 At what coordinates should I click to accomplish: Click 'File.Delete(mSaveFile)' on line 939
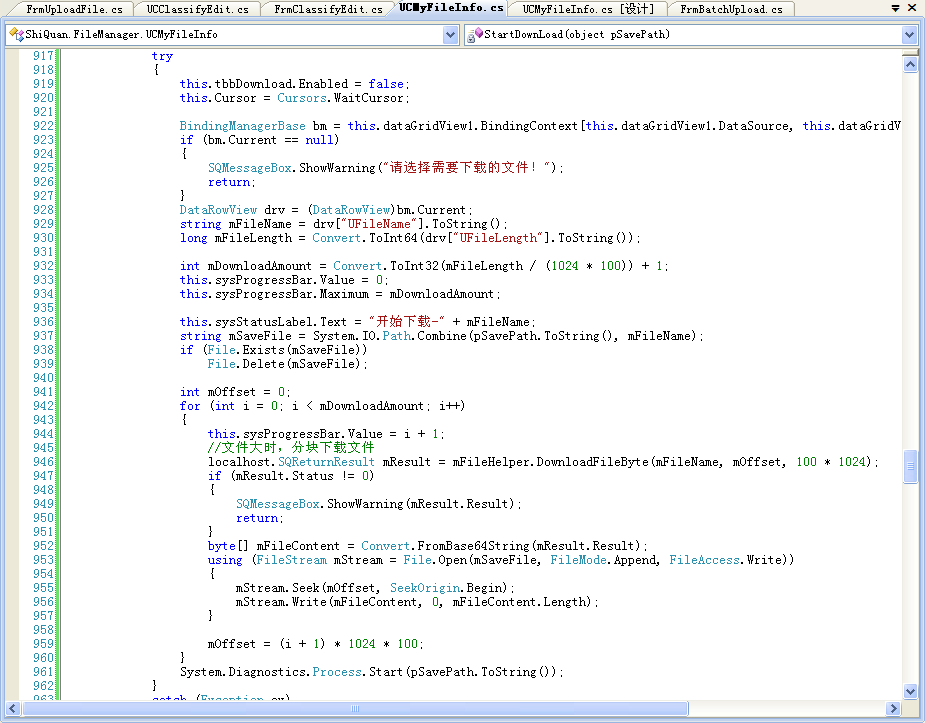pos(284,364)
